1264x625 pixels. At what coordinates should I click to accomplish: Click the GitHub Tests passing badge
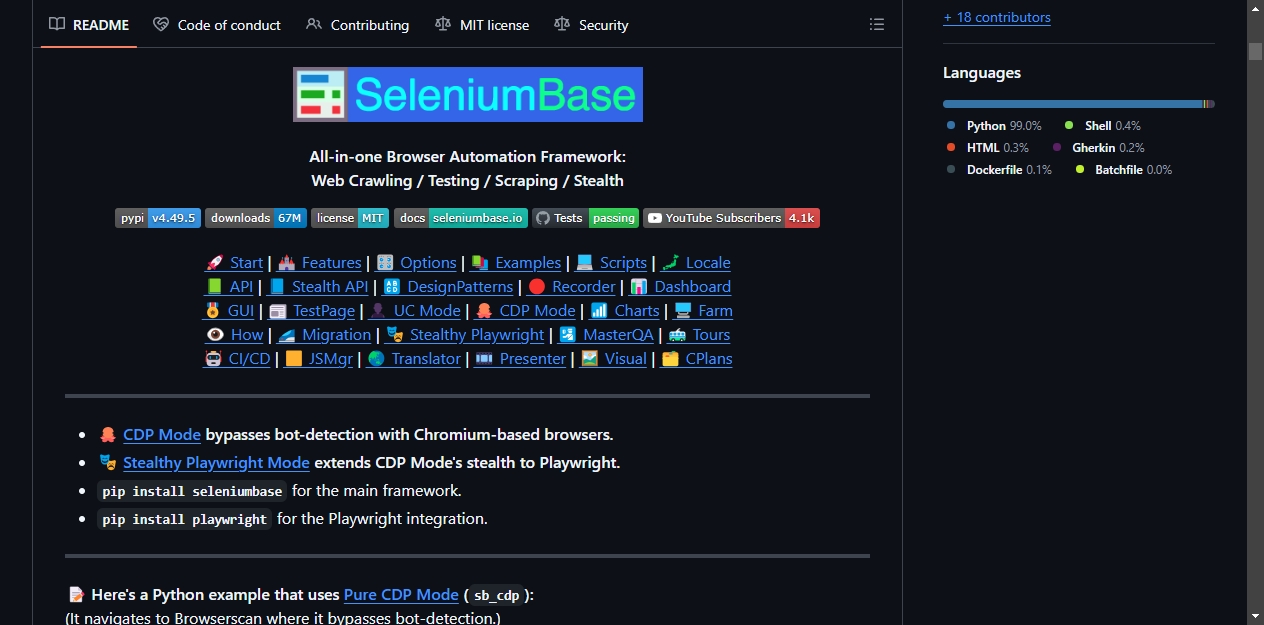pos(585,218)
